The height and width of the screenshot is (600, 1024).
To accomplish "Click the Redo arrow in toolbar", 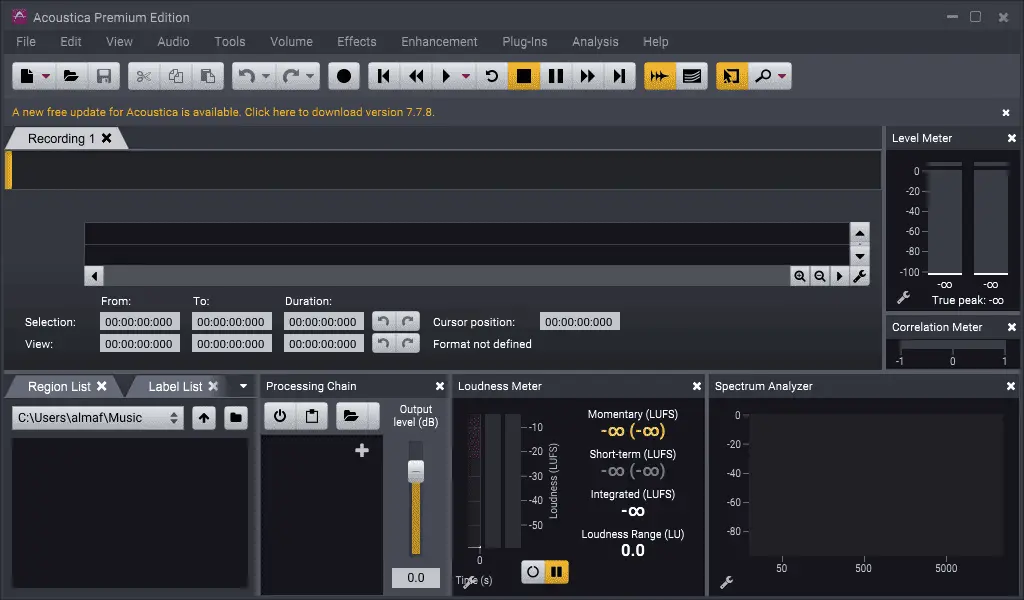I will (291, 76).
